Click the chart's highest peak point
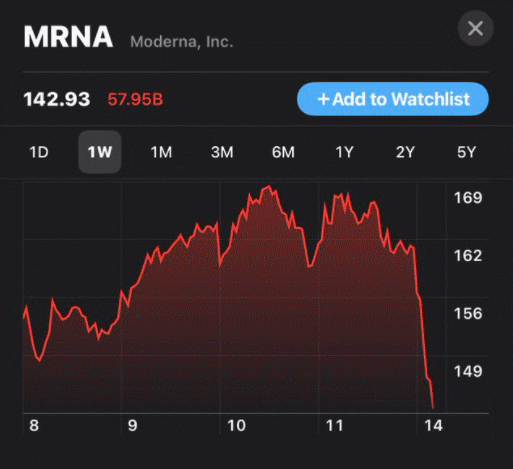 tap(269, 186)
